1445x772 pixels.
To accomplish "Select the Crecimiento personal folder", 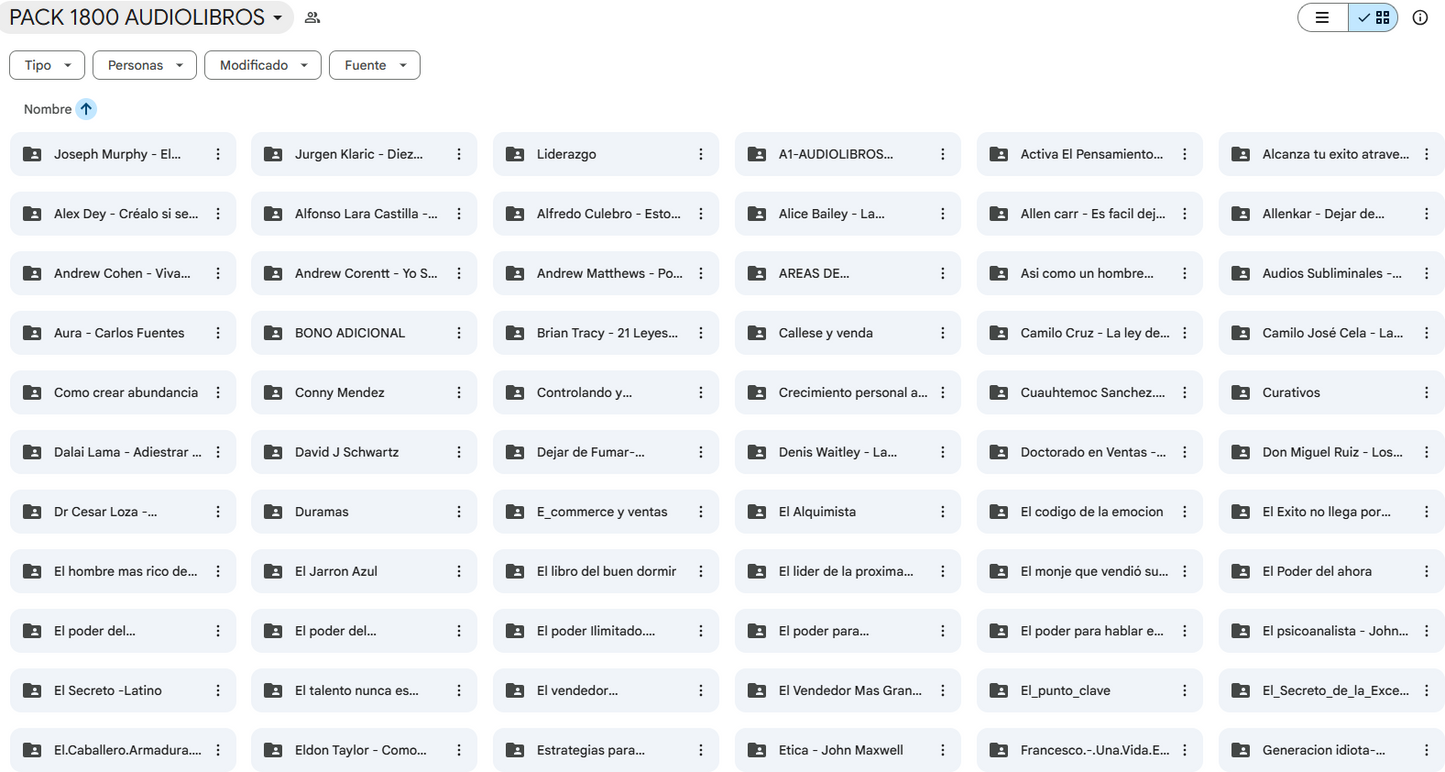I will [x=848, y=392].
